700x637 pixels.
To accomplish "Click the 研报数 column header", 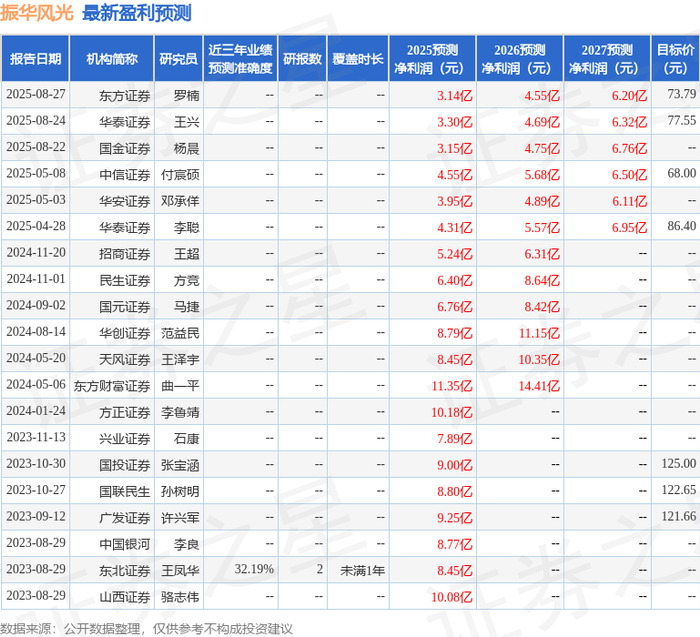I will (303, 59).
